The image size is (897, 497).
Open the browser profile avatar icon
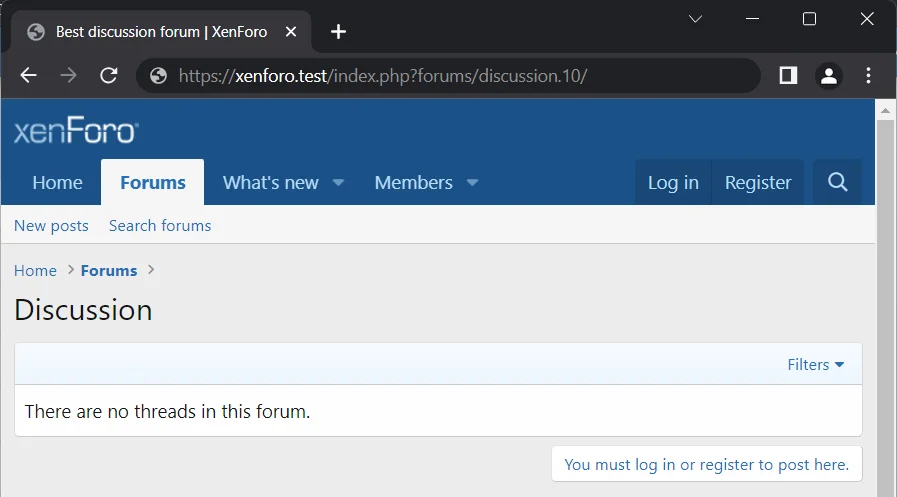(828, 76)
